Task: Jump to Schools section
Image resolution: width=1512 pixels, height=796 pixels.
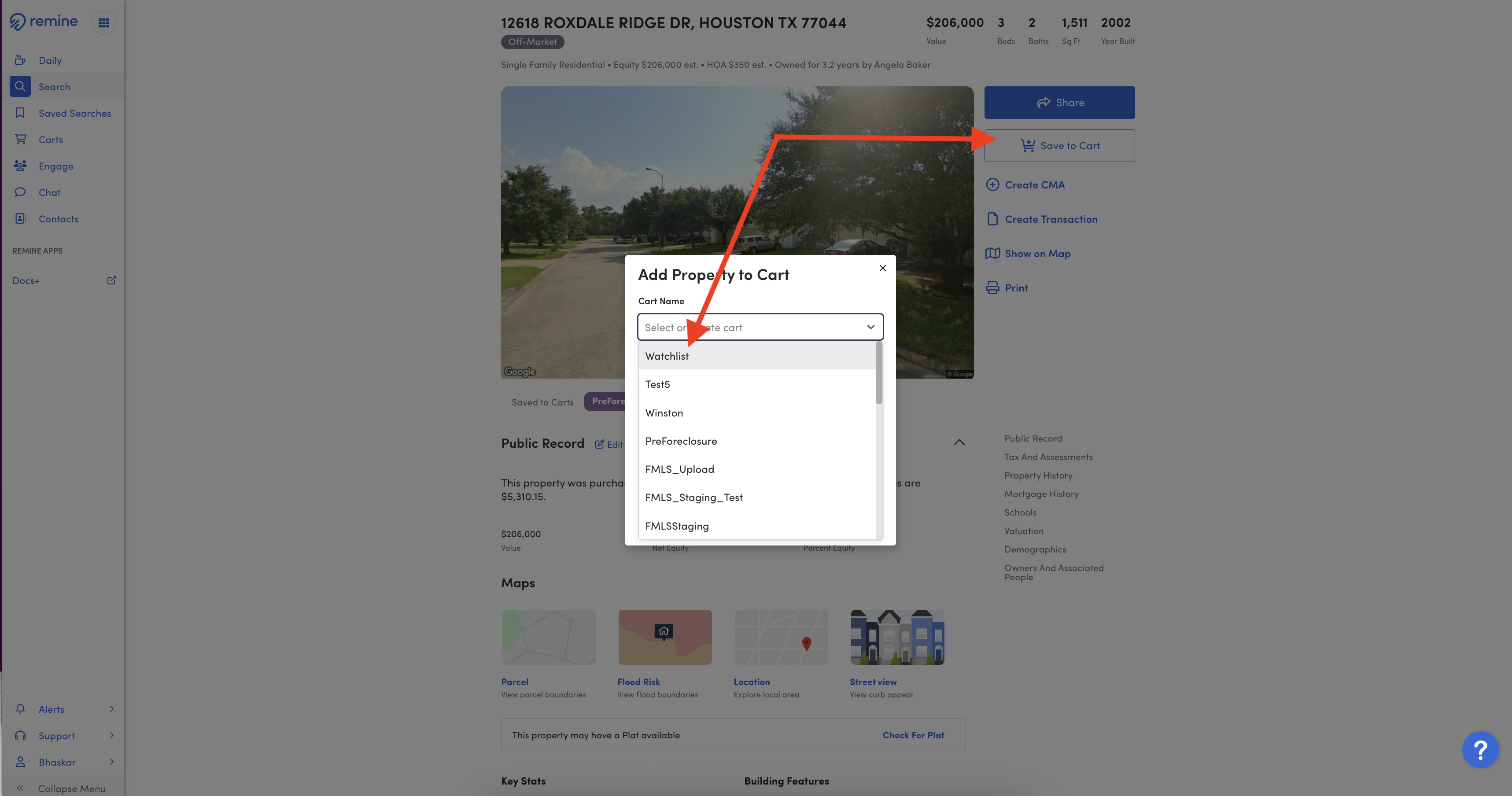Action: [x=1020, y=512]
